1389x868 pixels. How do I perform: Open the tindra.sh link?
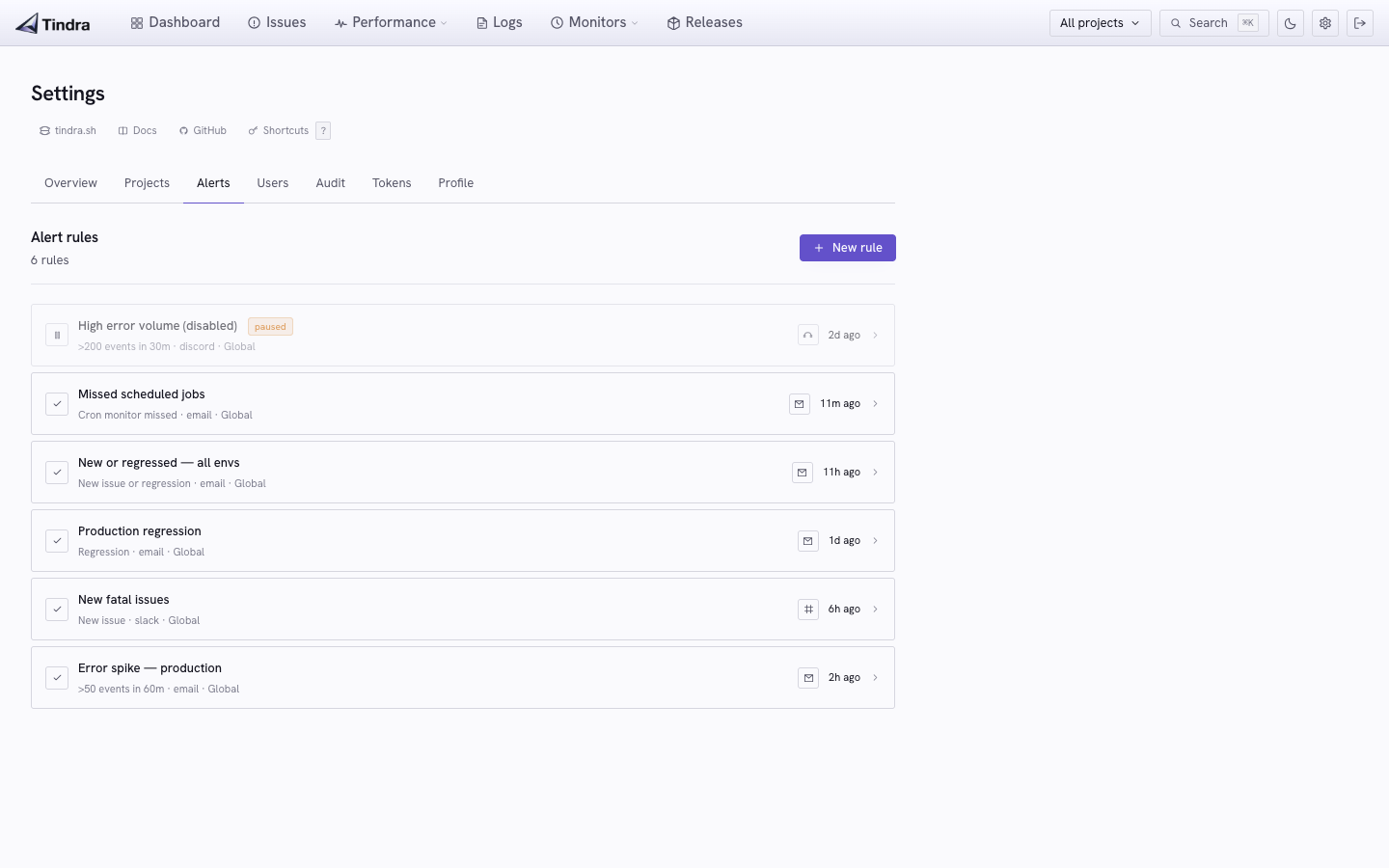point(68,130)
